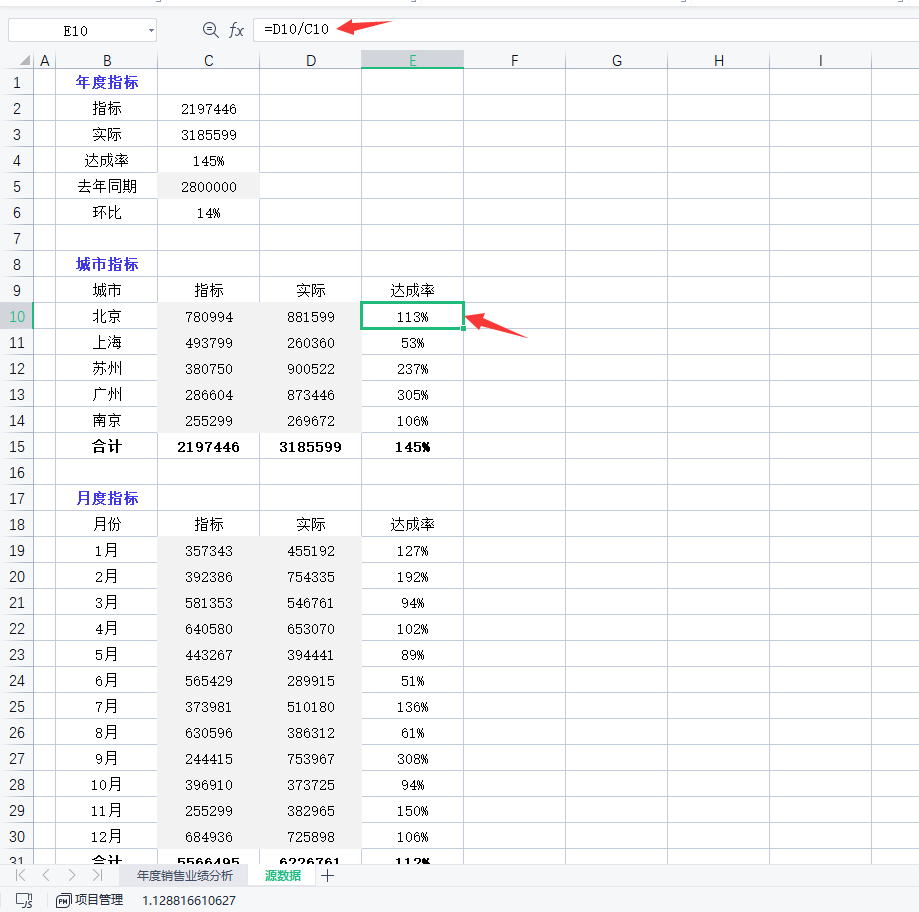Open the Name Box dropdown arrow
The height and width of the screenshot is (912, 919).
(x=151, y=30)
